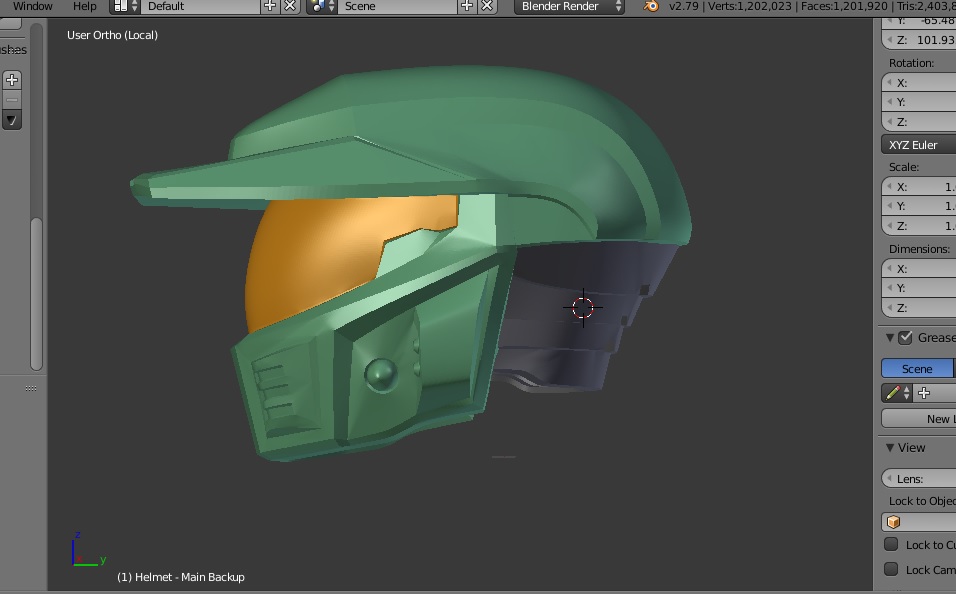Toggle the Grease Pencil checkbox
Viewport: 956px width, 594px height.
pyautogui.click(x=905, y=338)
